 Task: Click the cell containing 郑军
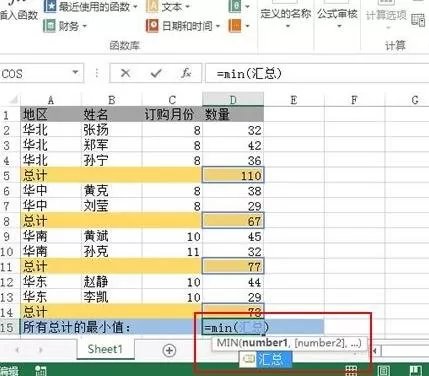112,145
